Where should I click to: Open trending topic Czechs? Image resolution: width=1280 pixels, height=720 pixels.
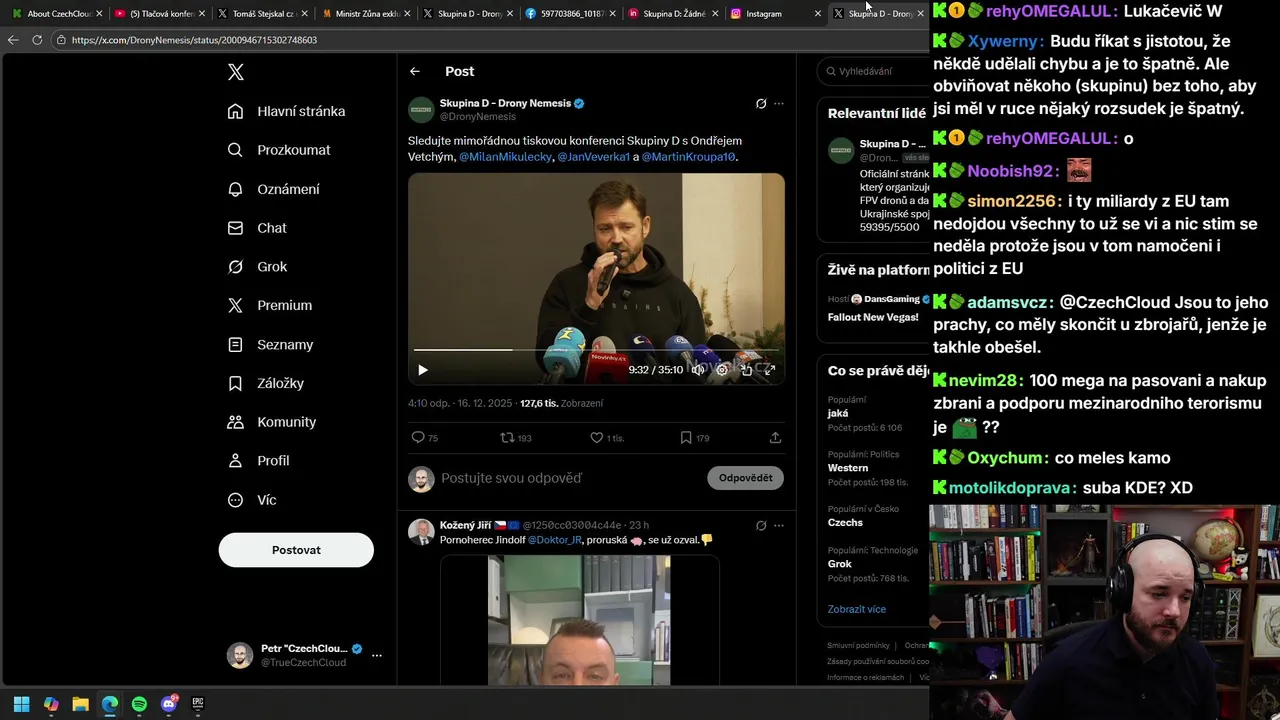[x=845, y=522]
